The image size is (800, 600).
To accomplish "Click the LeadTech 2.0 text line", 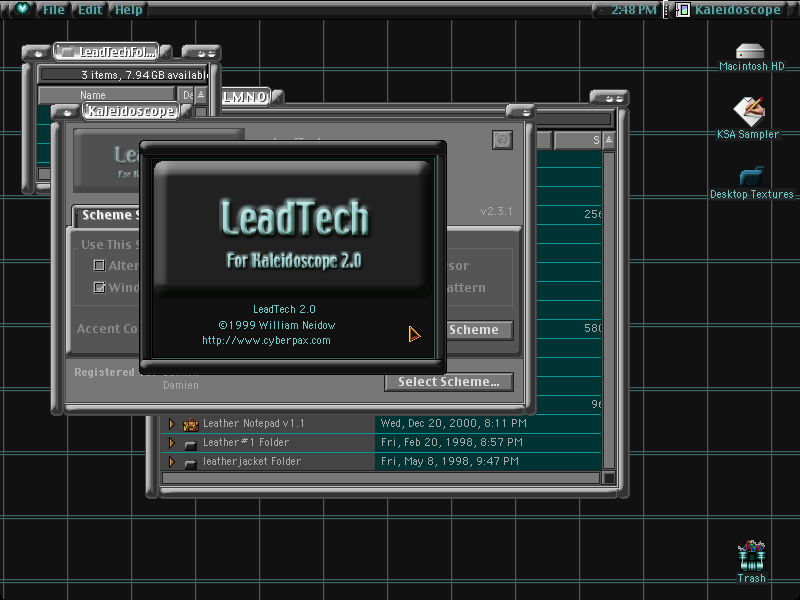I will 284,309.
